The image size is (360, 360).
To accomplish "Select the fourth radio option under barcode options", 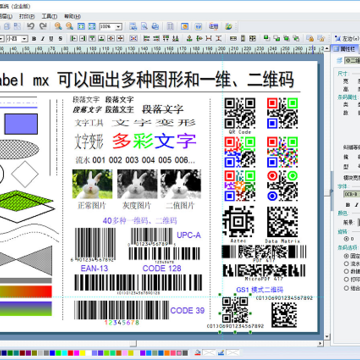I will (x=346, y=280).
